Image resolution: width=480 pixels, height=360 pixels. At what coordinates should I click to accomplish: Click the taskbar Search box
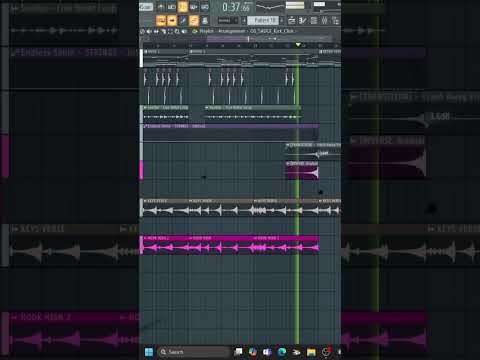click(194, 352)
